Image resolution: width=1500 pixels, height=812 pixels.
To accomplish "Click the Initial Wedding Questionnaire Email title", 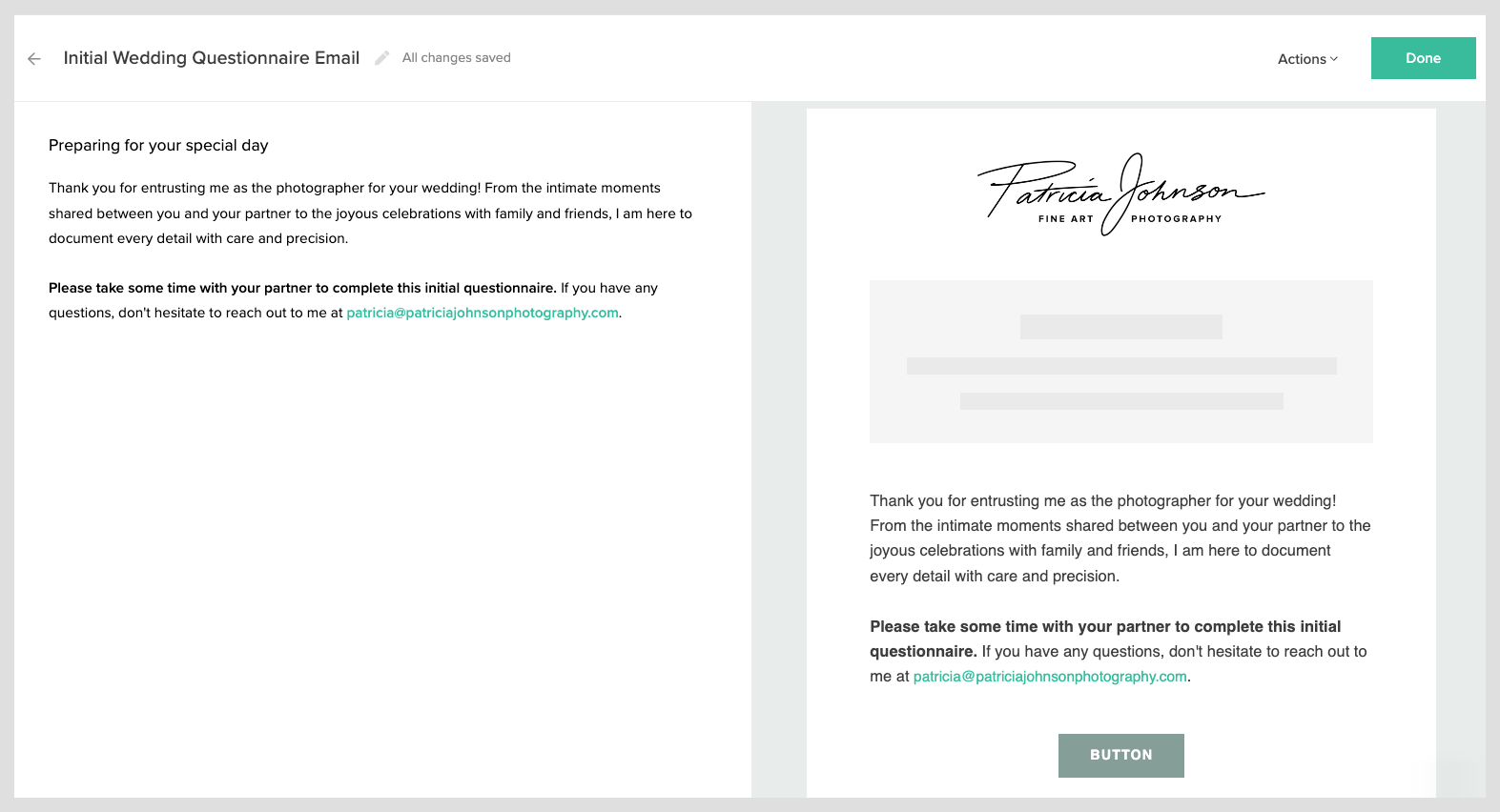I will [211, 58].
